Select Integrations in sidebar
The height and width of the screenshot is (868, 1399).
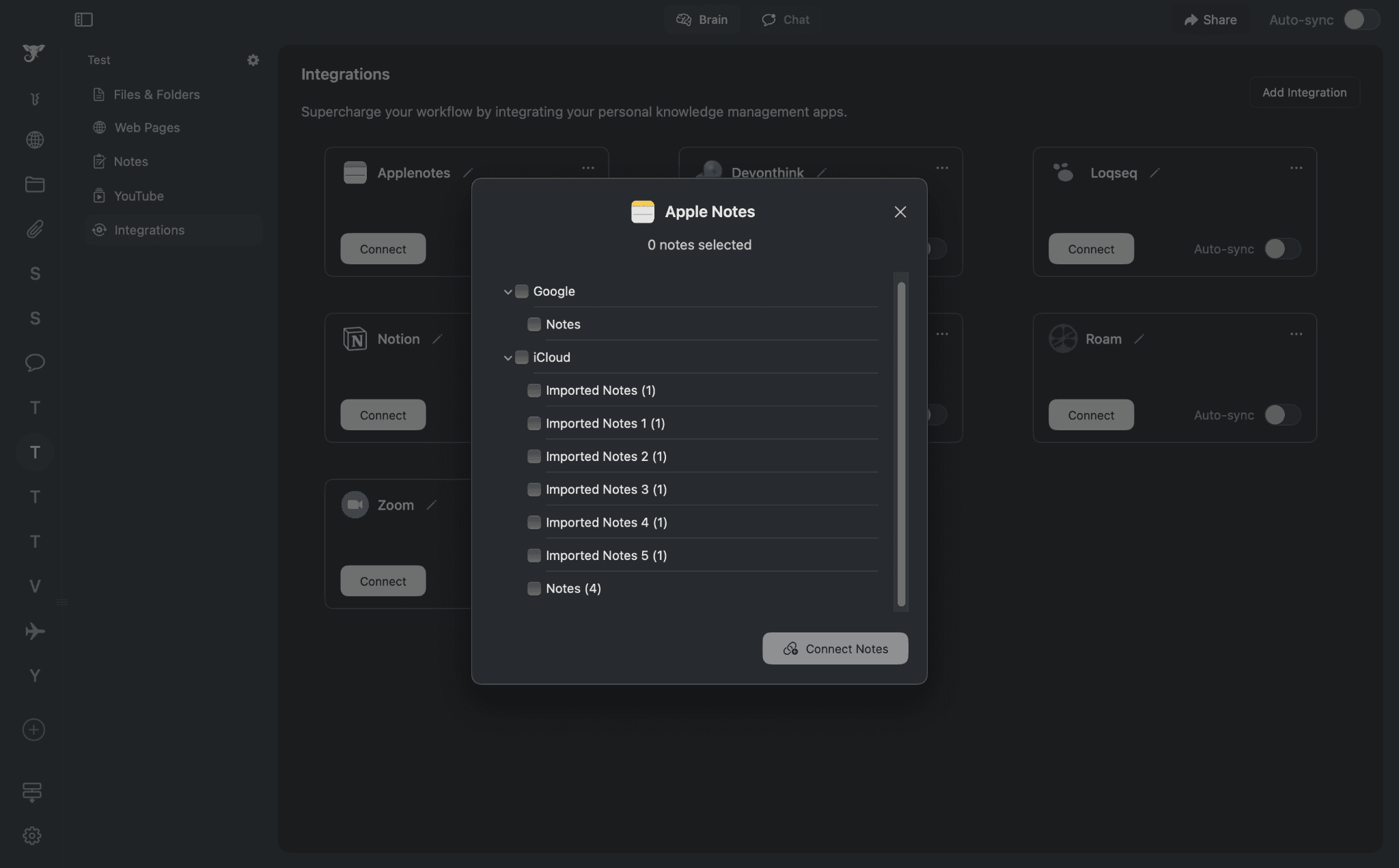(x=174, y=230)
